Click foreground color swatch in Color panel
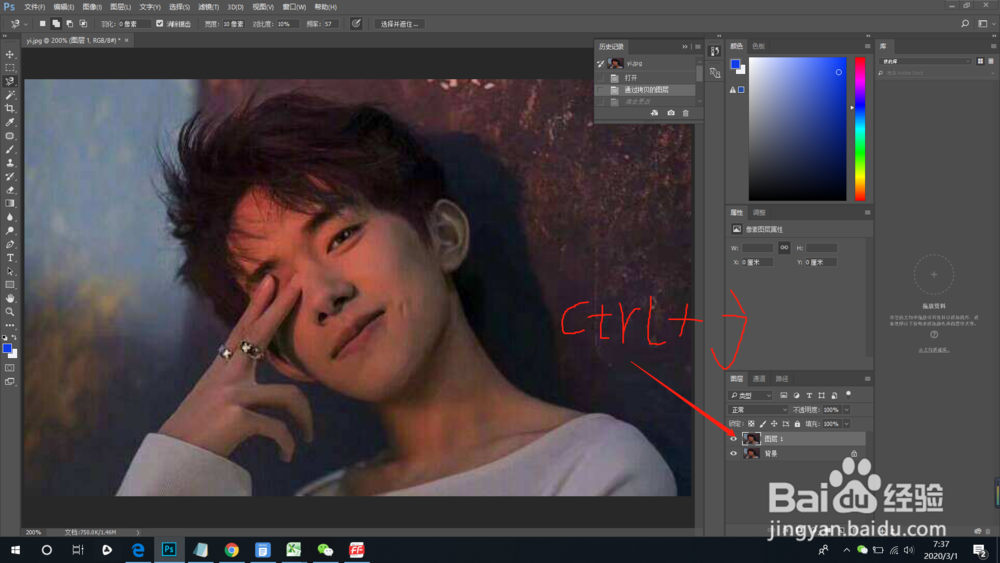 (735, 64)
